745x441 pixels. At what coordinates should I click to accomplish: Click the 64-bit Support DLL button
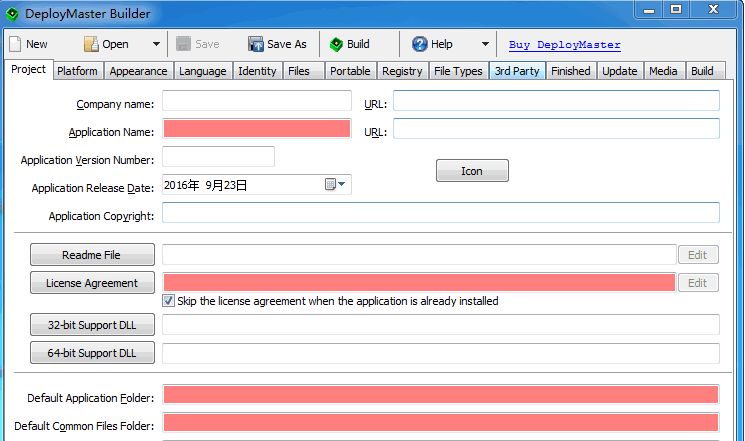92,353
